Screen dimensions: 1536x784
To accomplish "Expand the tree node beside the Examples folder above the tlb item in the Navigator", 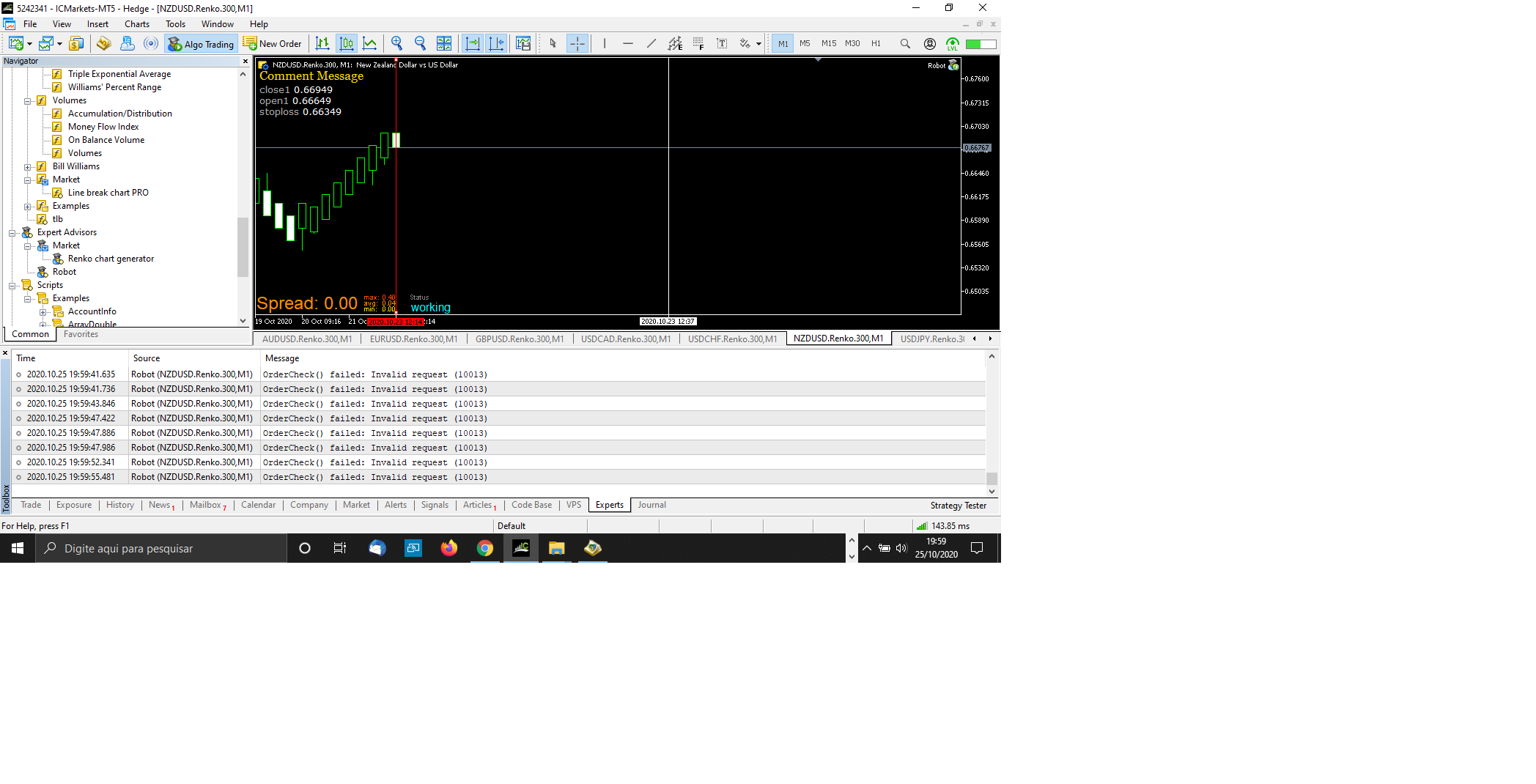I will [27, 207].
